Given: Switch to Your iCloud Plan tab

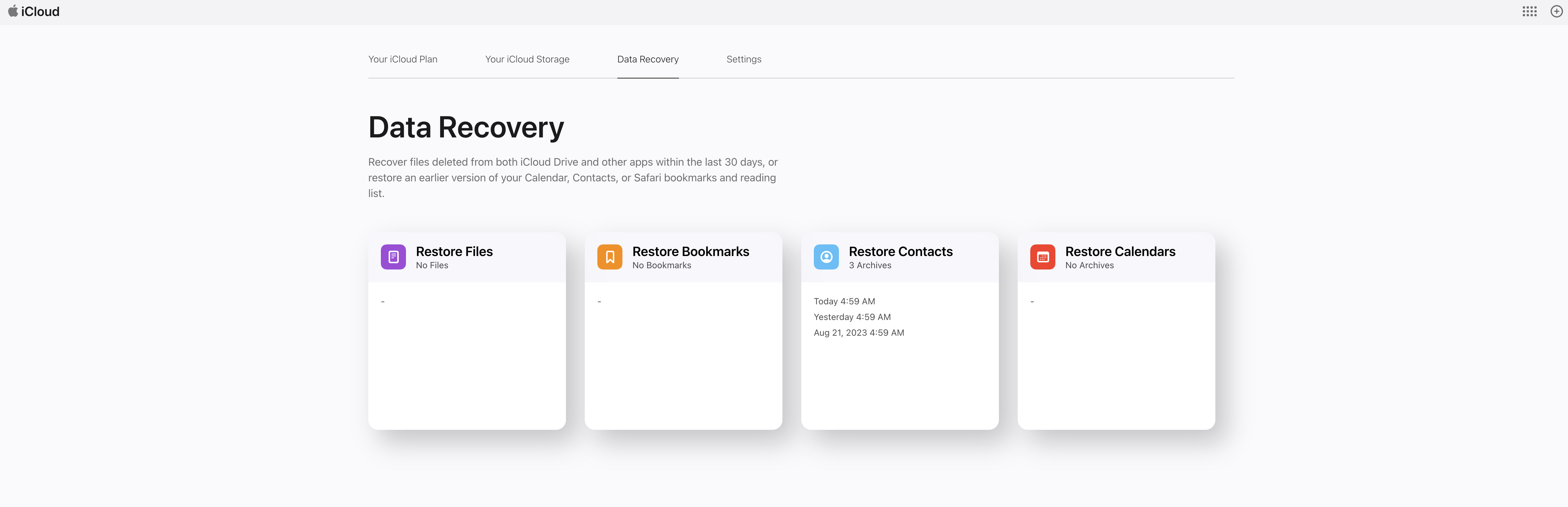Looking at the screenshot, I should (402, 59).
